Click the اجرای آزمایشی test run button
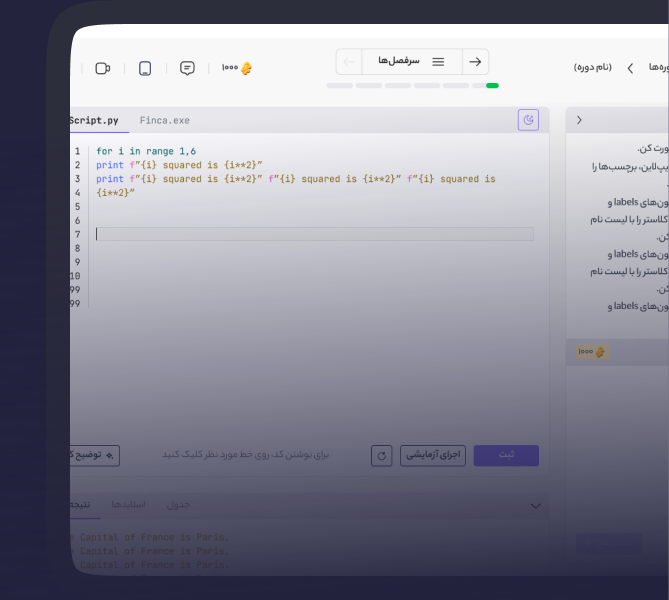Viewport: 669px width, 600px height. (433, 455)
